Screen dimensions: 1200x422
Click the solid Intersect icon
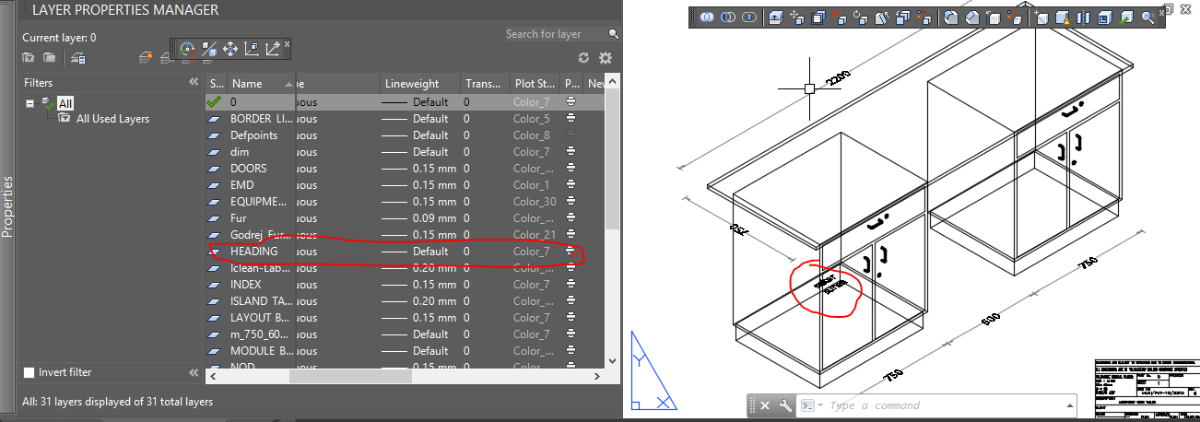click(x=748, y=17)
